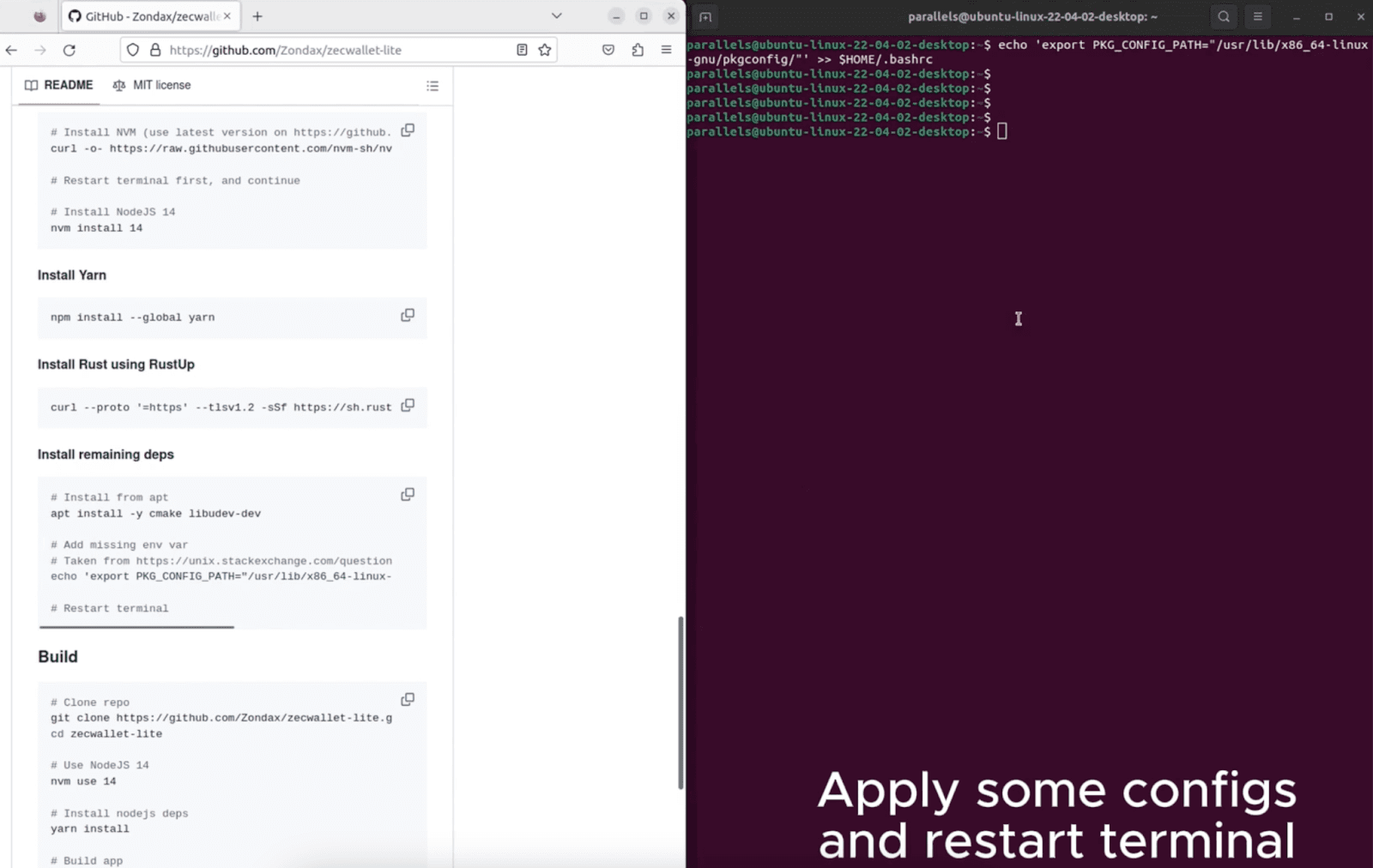The height and width of the screenshot is (868, 1373).
Task: Click 'apt install -y cmake libudev-dev' line
Action: (155, 514)
